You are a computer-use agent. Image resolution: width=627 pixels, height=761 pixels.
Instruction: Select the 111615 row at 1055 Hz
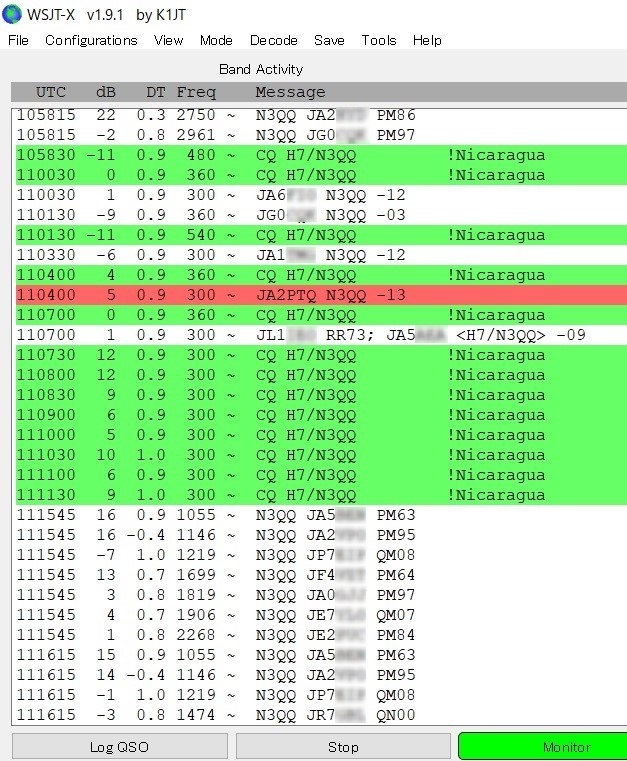point(321,655)
